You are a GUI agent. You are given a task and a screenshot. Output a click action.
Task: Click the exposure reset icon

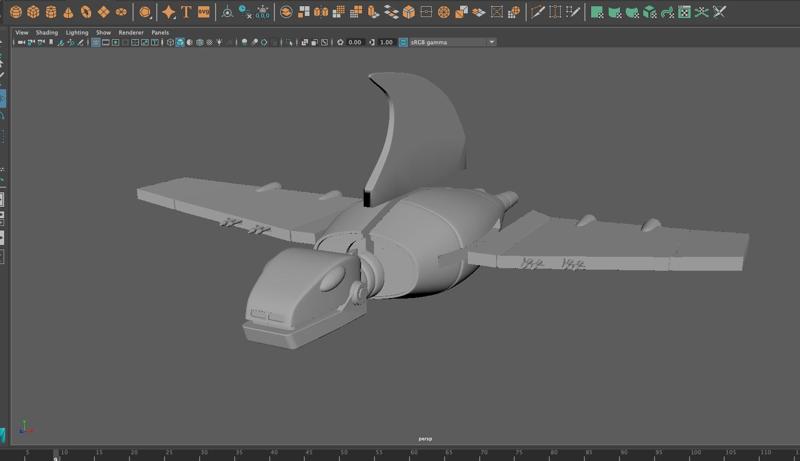pos(340,42)
